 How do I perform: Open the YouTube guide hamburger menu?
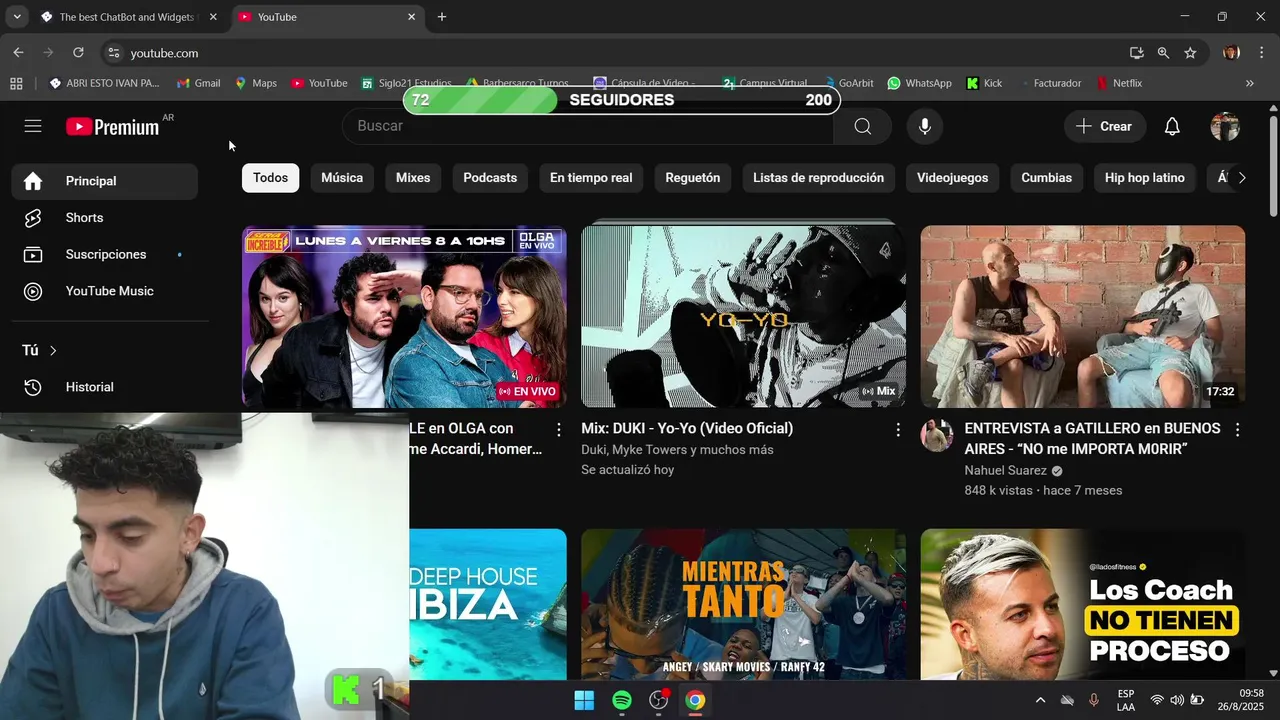pyautogui.click(x=33, y=126)
